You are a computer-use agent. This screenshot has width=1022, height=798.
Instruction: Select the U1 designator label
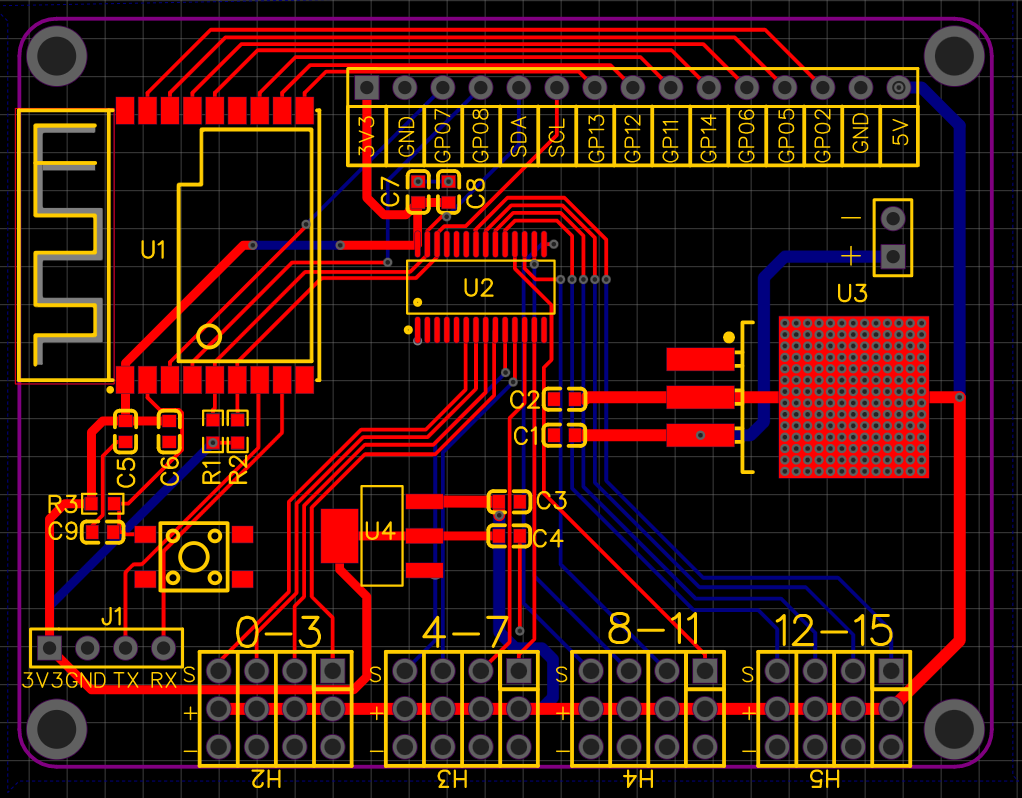tap(153, 250)
